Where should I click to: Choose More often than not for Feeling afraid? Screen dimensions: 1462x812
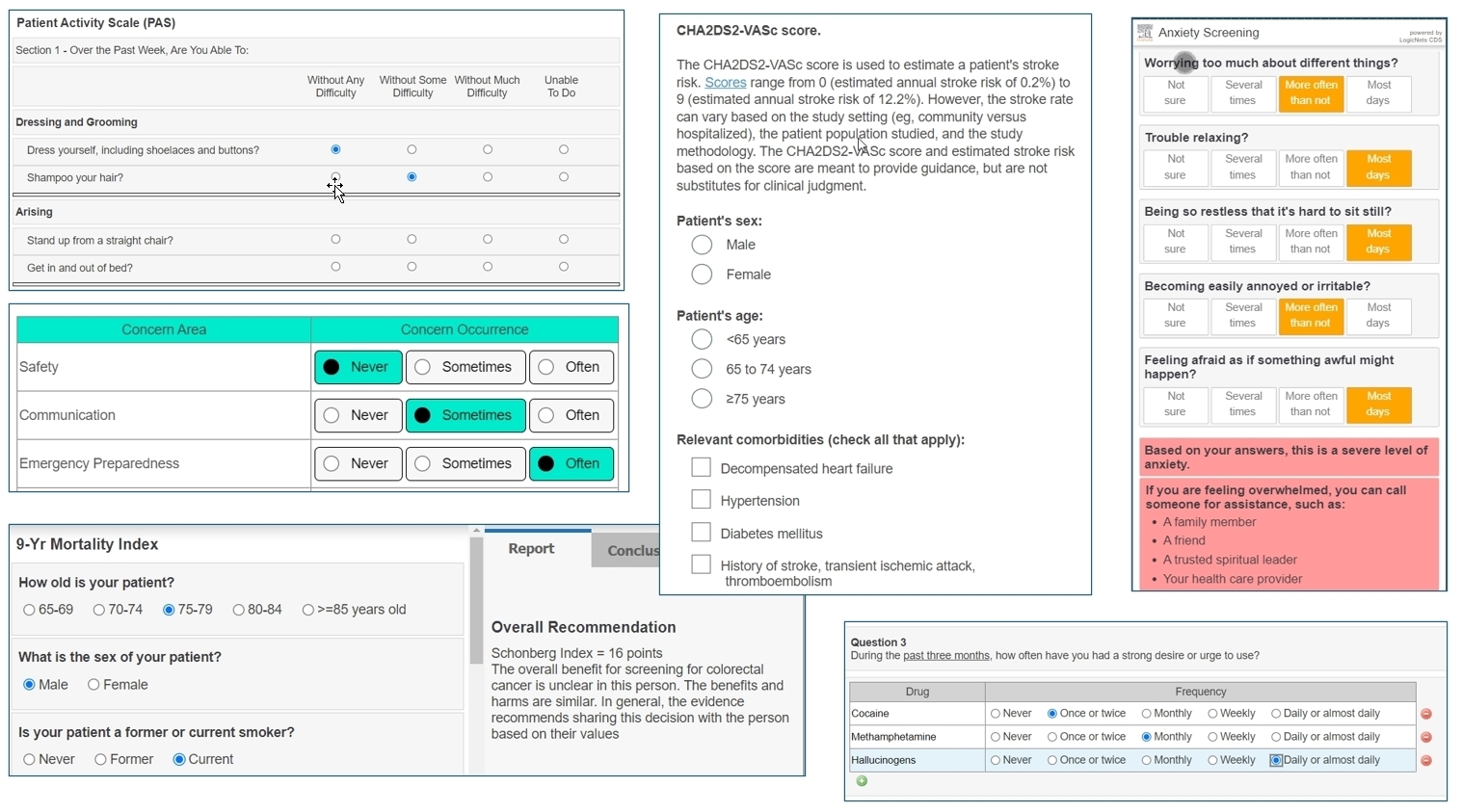[1311, 404]
